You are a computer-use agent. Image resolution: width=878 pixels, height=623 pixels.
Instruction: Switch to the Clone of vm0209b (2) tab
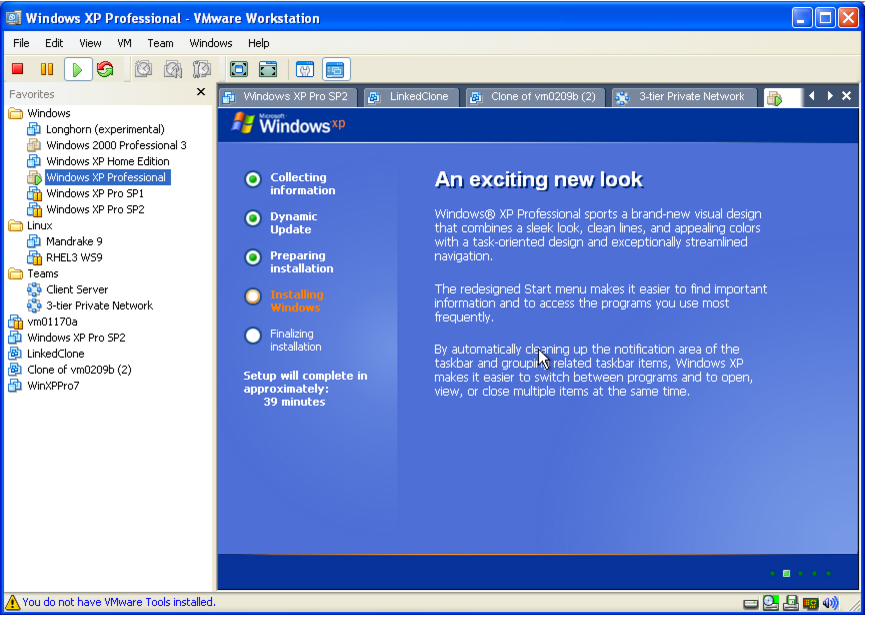click(x=536, y=97)
